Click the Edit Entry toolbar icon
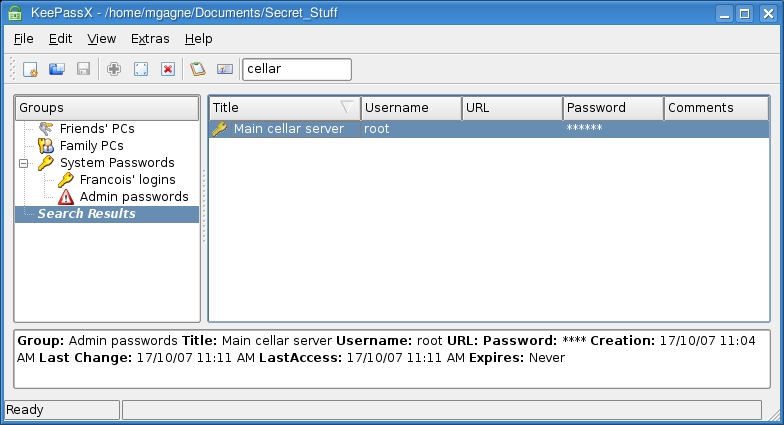The width and height of the screenshot is (784, 425). point(141,69)
